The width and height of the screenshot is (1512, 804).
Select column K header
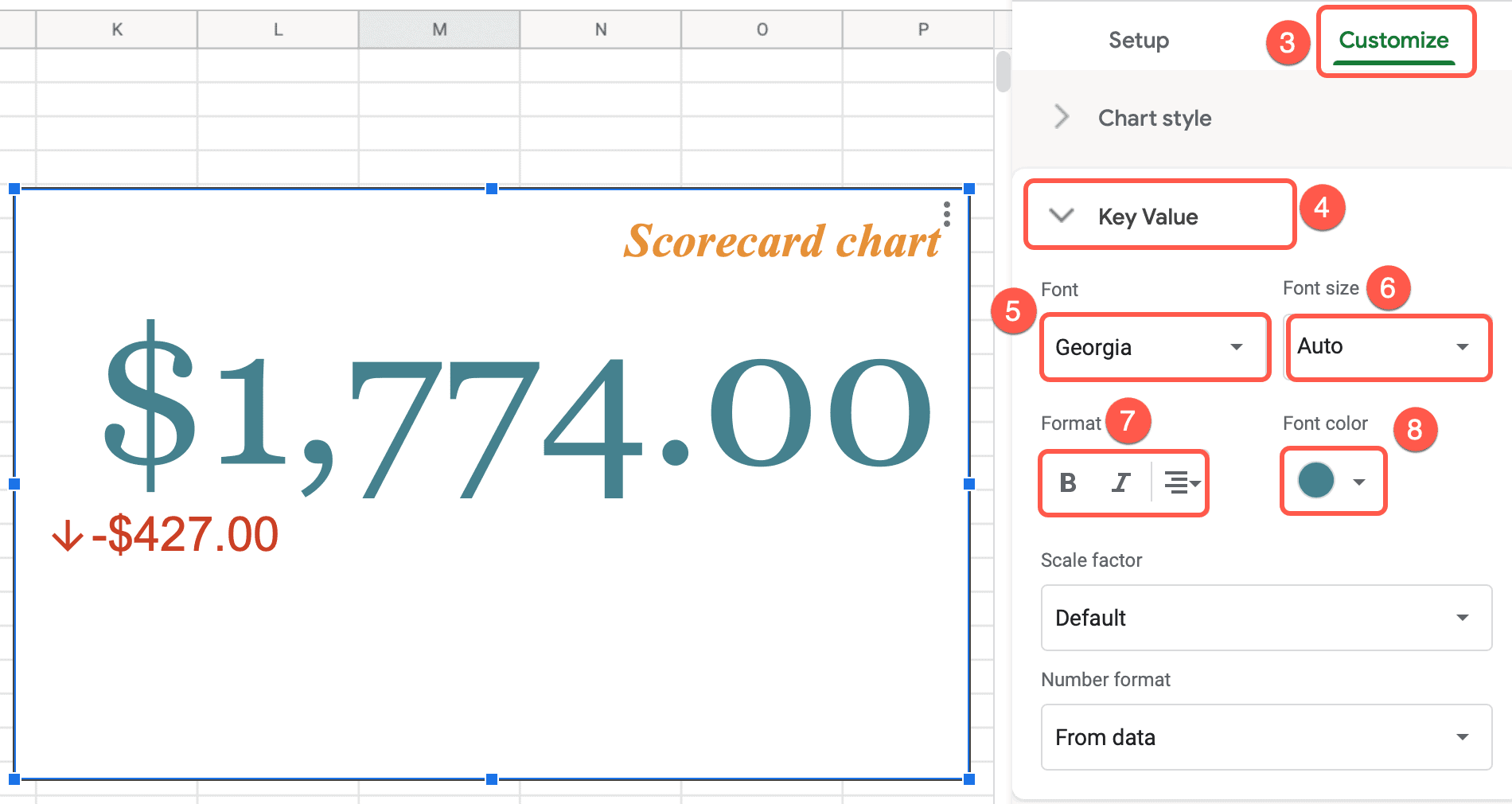116,29
